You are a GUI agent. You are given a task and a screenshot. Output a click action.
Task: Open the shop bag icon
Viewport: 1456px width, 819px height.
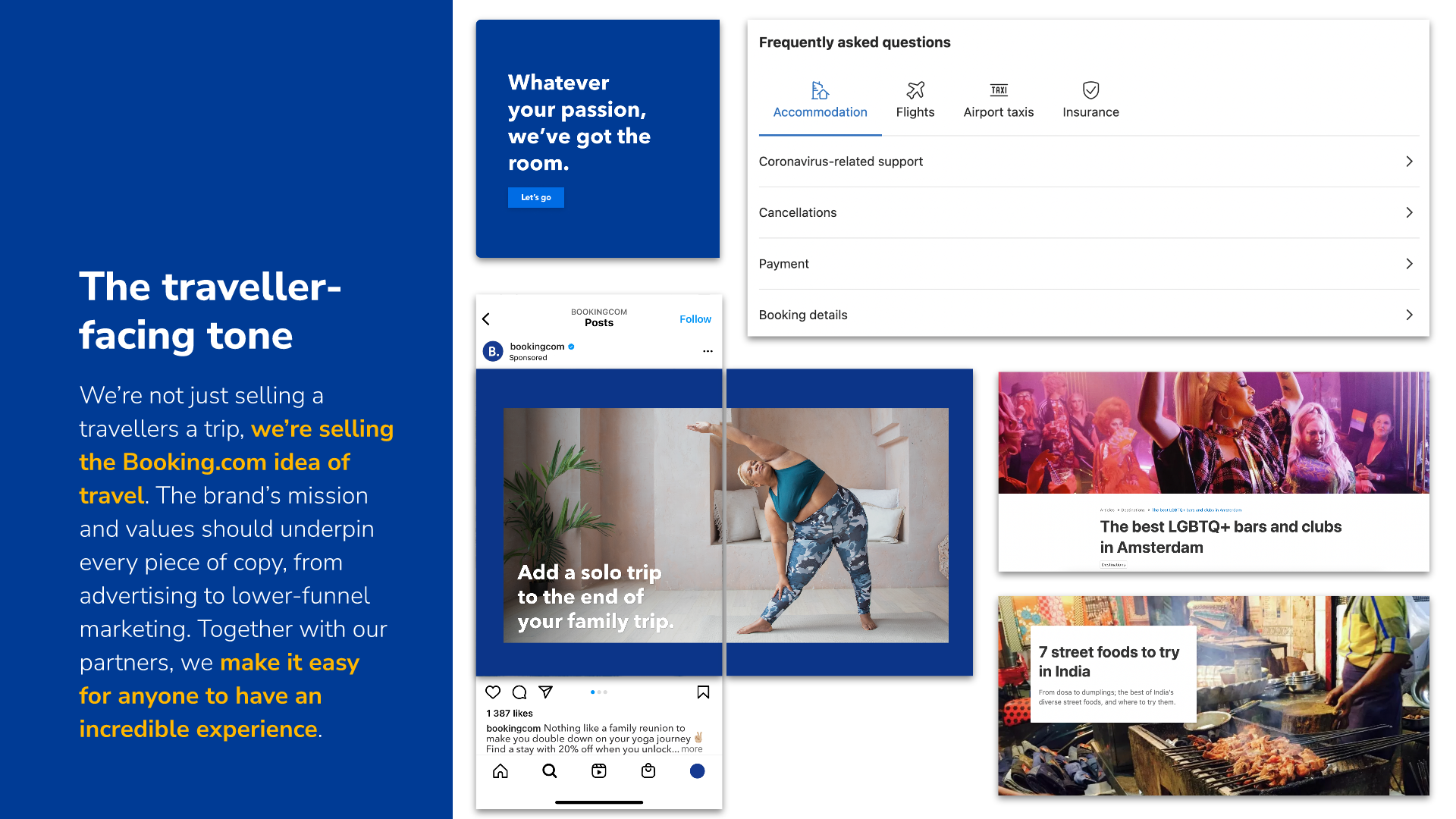(648, 771)
